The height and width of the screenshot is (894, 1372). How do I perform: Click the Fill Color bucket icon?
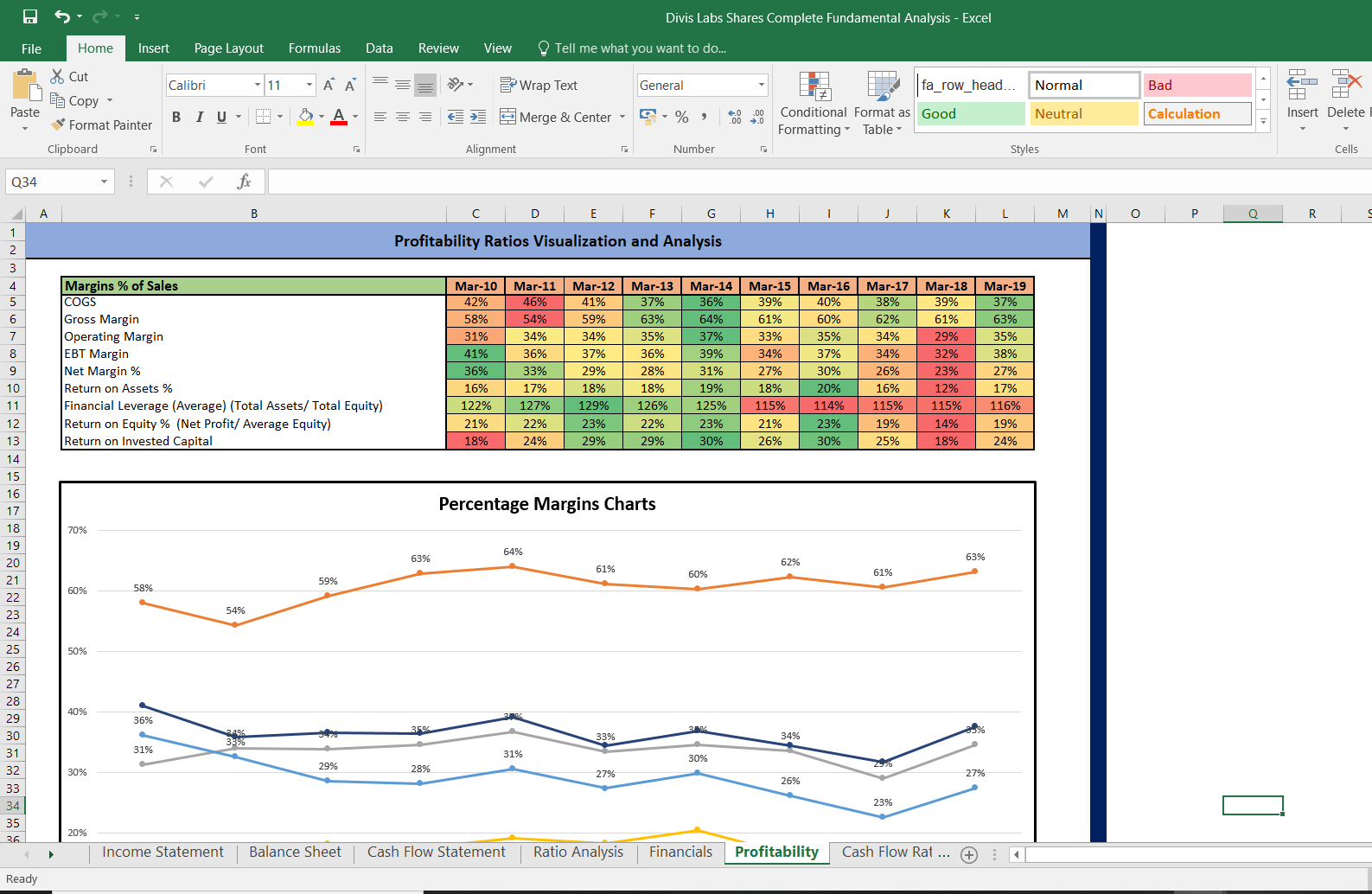306,116
